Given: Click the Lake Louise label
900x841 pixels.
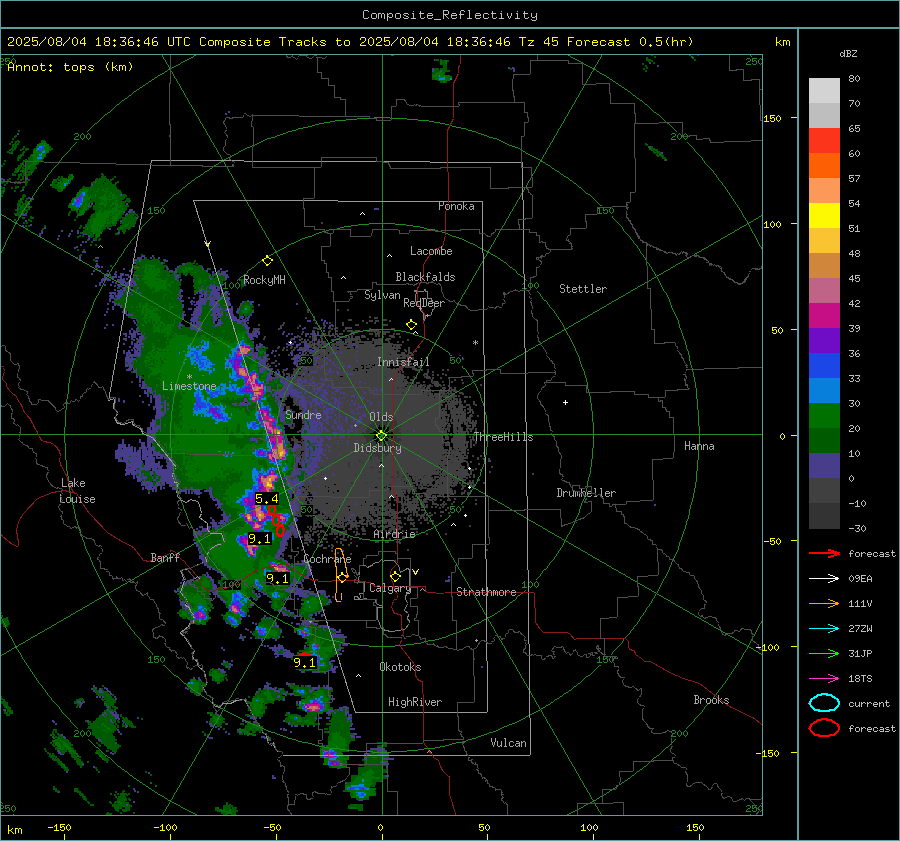Looking at the screenshot, I should pos(77,491).
